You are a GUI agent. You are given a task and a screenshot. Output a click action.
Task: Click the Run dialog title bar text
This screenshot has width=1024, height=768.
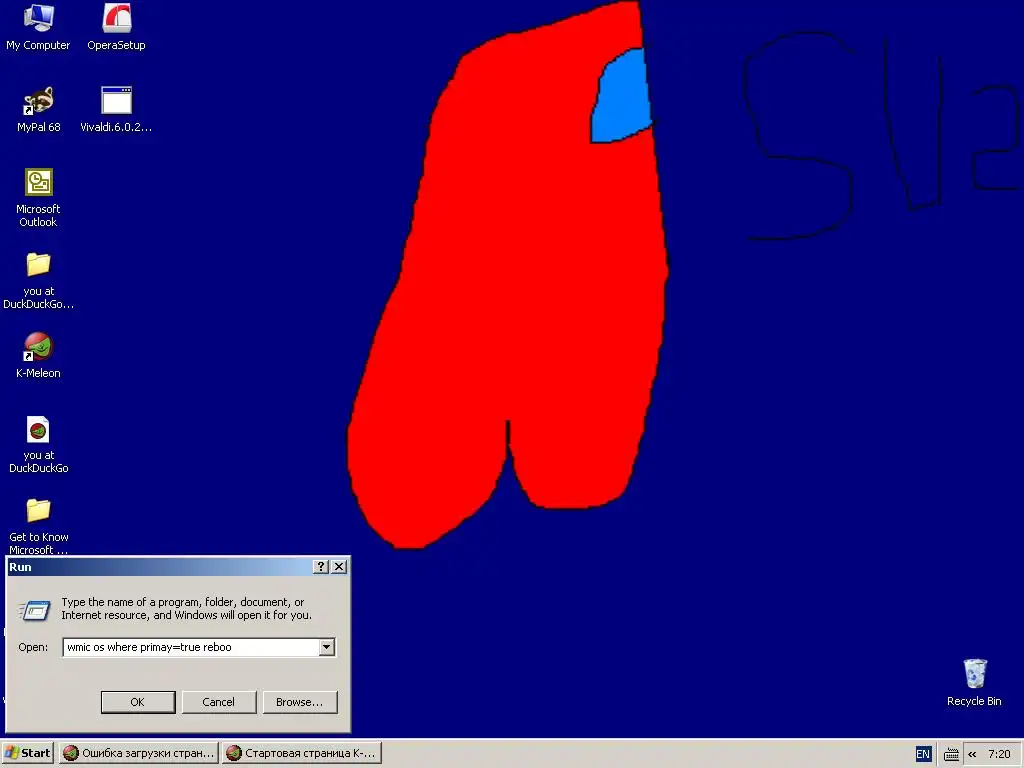pyautogui.click(x=20, y=567)
